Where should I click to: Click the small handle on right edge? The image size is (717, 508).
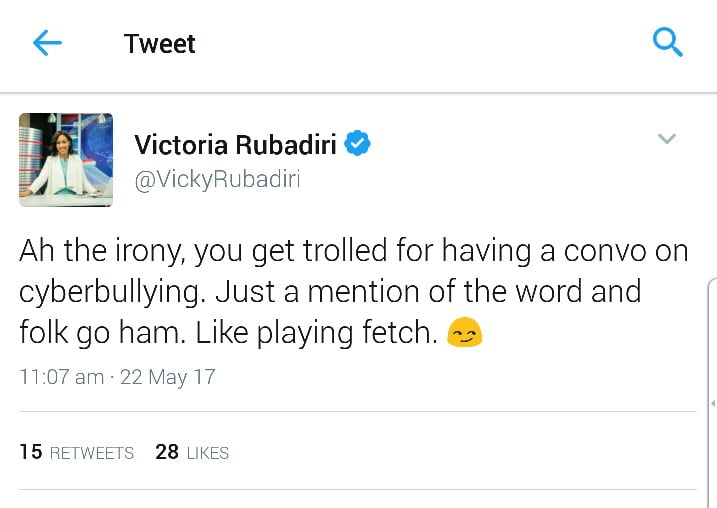click(712, 403)
